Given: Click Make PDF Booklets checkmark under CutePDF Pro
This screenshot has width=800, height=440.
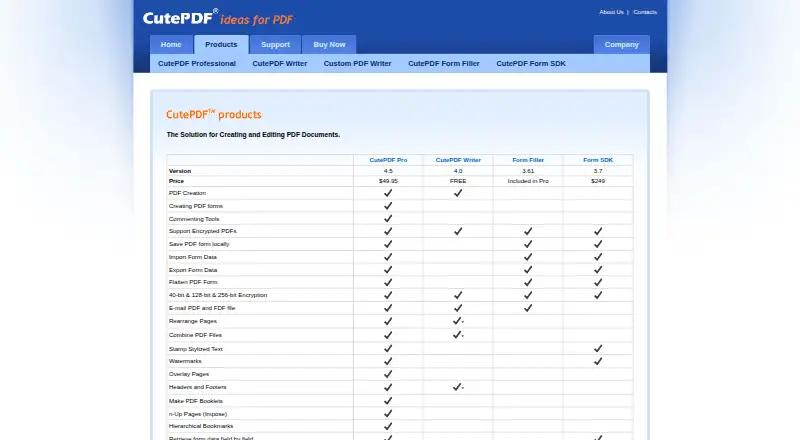Looking at the screenshot, I should click(x=388, y=401).
